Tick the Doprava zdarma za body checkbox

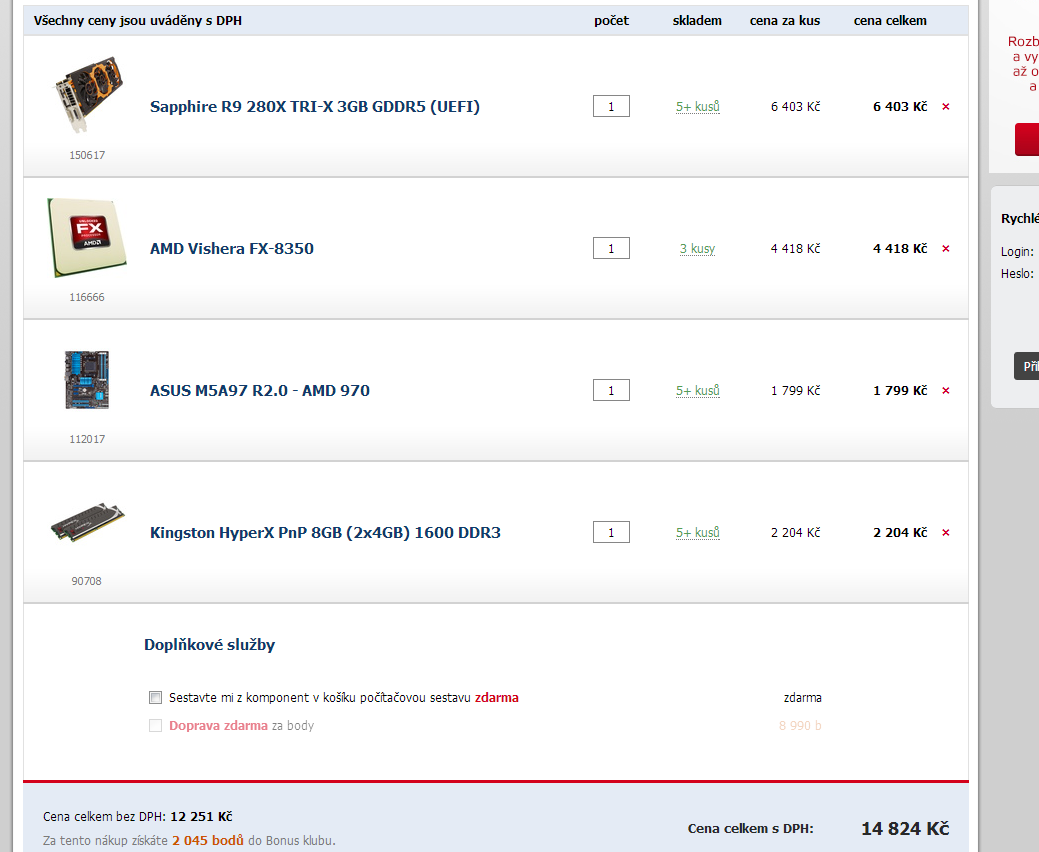(155, 726)
